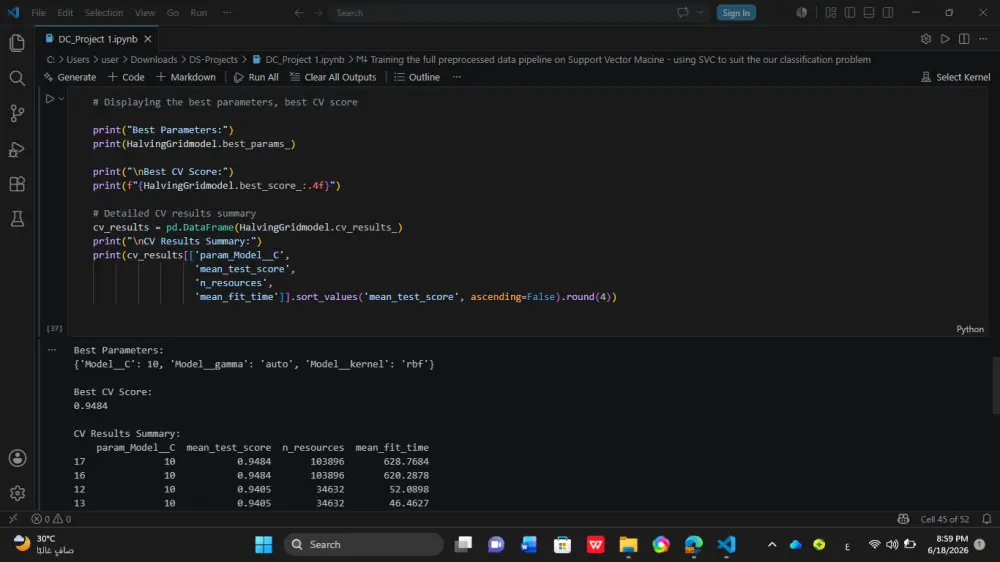Add a Code cell

126,77
